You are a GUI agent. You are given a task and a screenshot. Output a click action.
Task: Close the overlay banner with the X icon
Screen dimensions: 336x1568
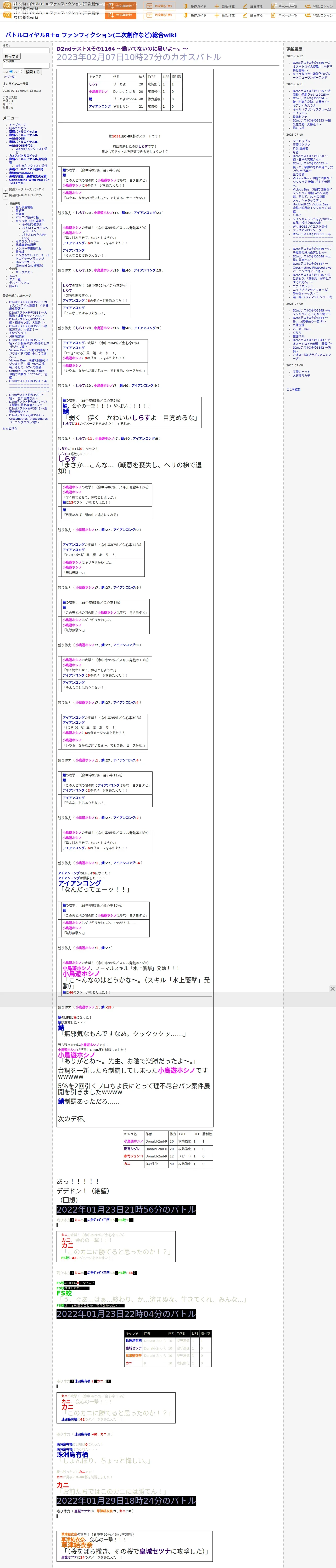click(332, 989)
